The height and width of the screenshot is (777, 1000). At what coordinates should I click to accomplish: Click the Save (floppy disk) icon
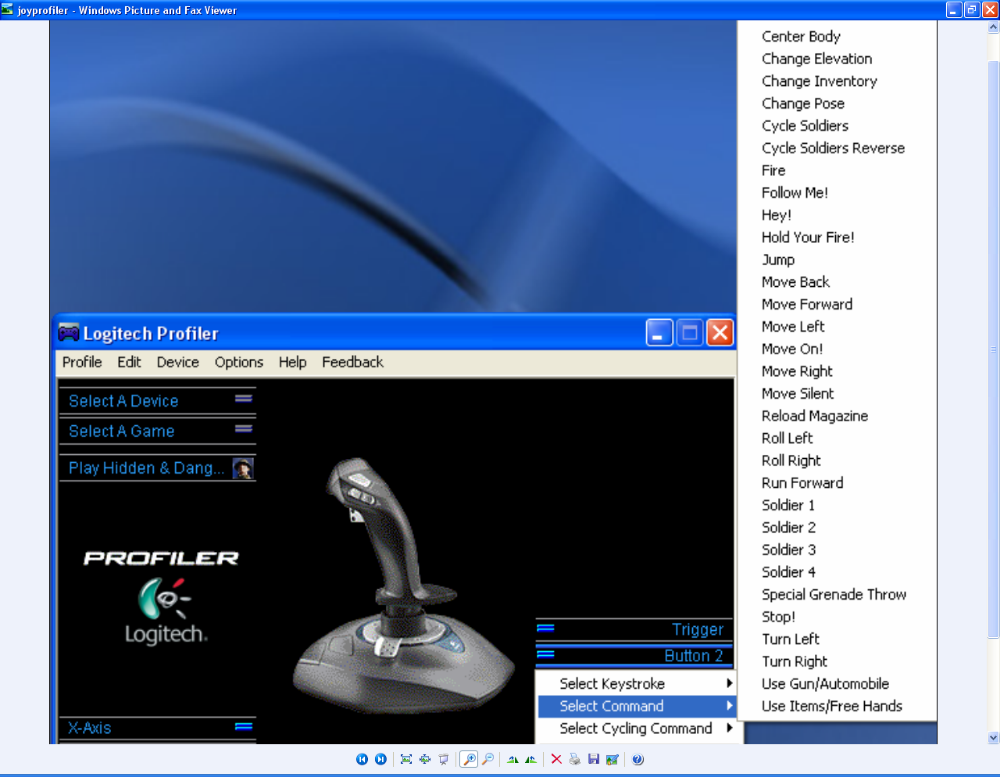(593, 759)
